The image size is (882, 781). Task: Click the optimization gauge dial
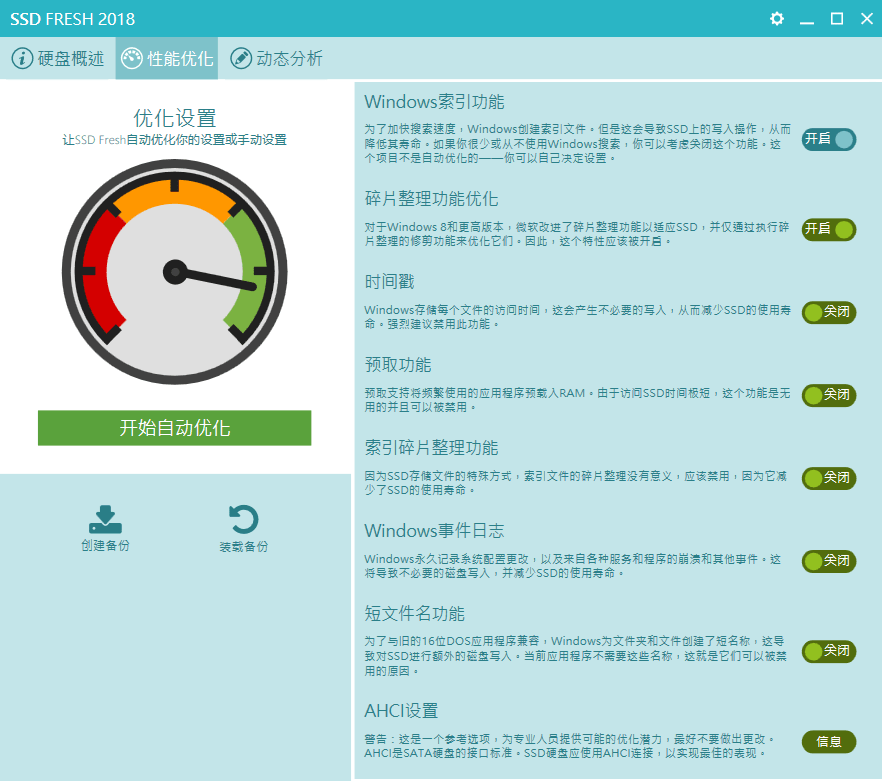(174, 272)
